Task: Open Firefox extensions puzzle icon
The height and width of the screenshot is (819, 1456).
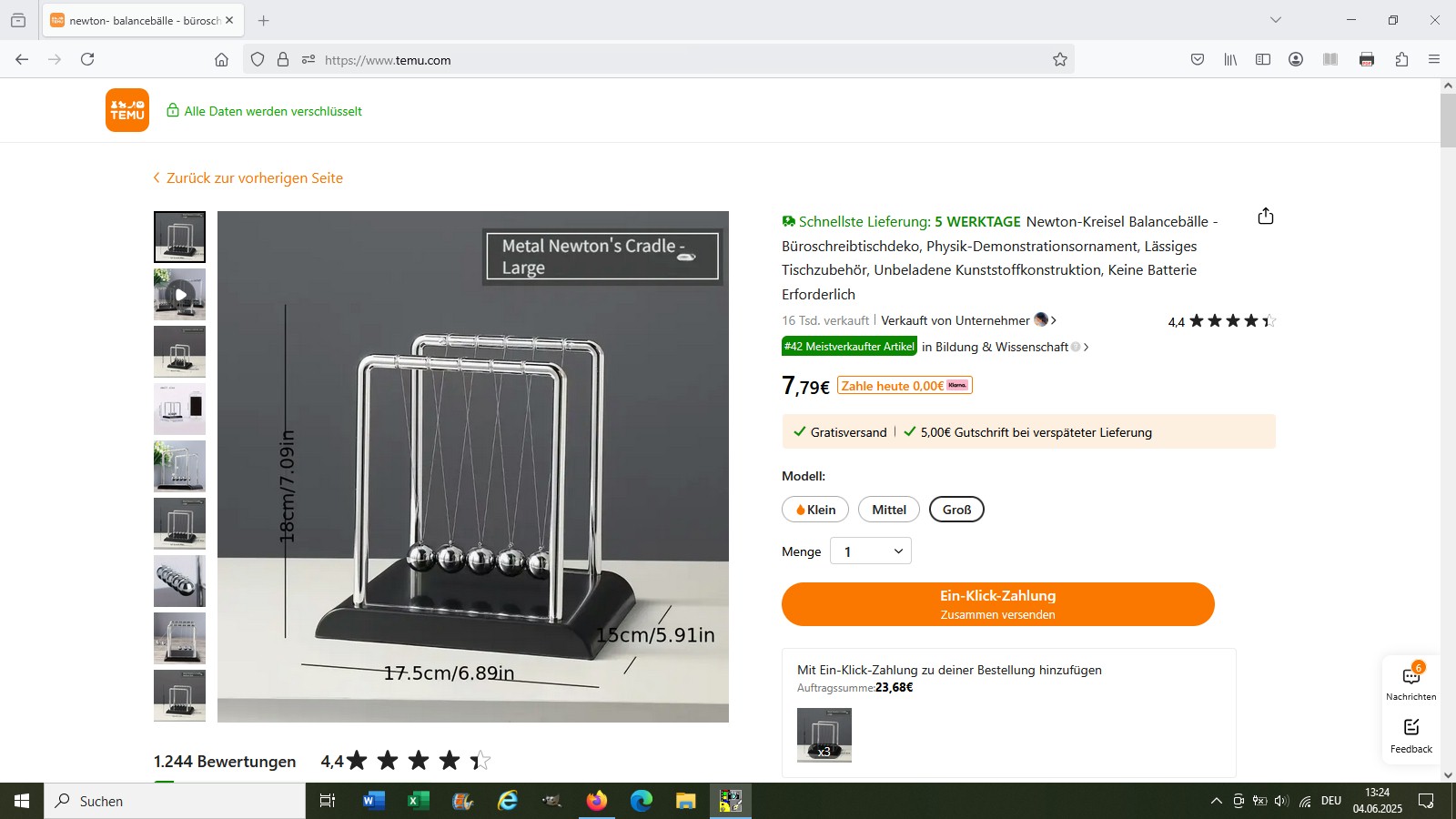Action: [1401, 60]
